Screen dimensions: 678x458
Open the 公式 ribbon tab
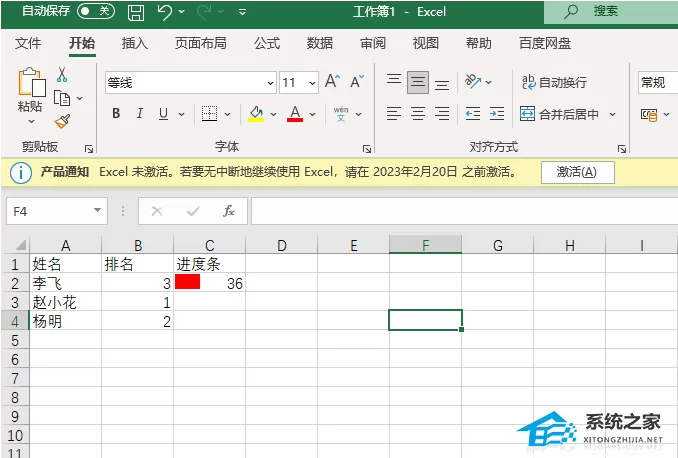tap(267, 43)
